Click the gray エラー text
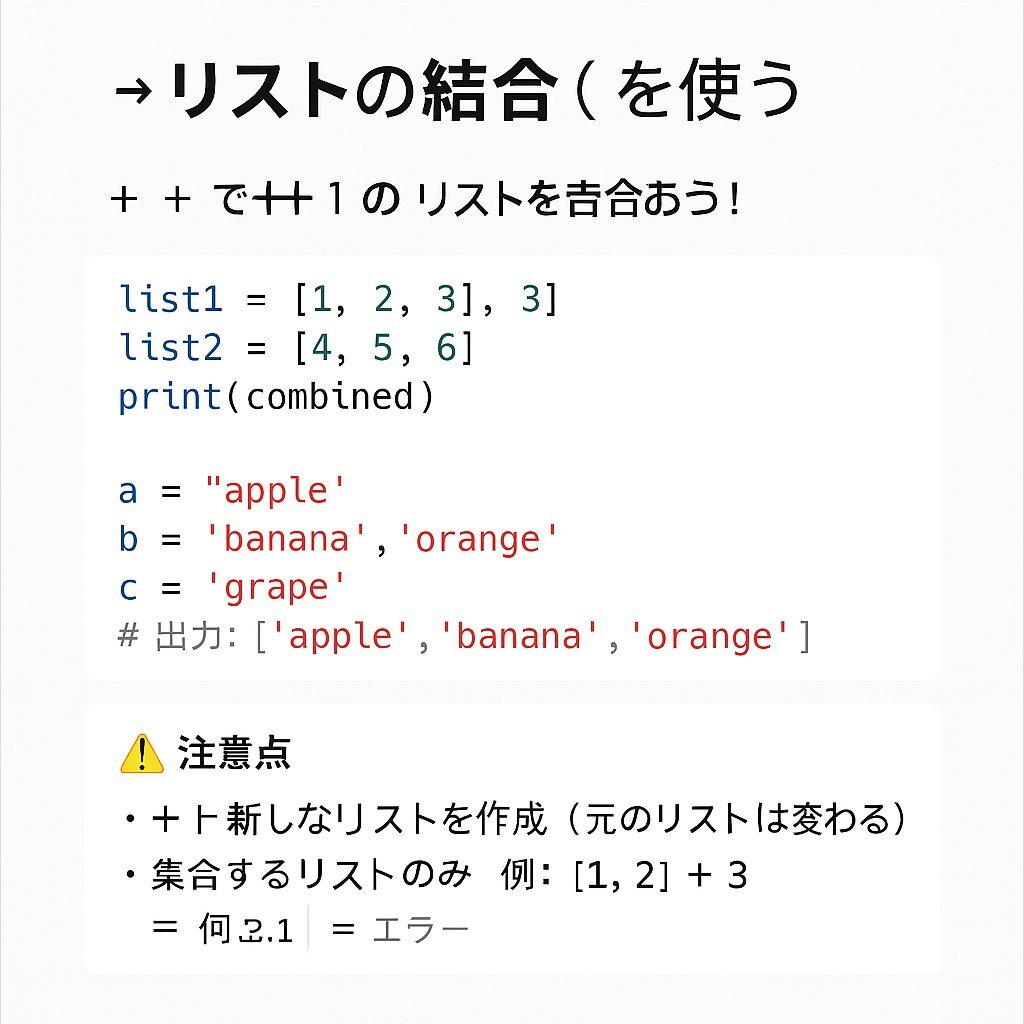The width and height of the screenshot is (1024, 1024). pos(420,930)
